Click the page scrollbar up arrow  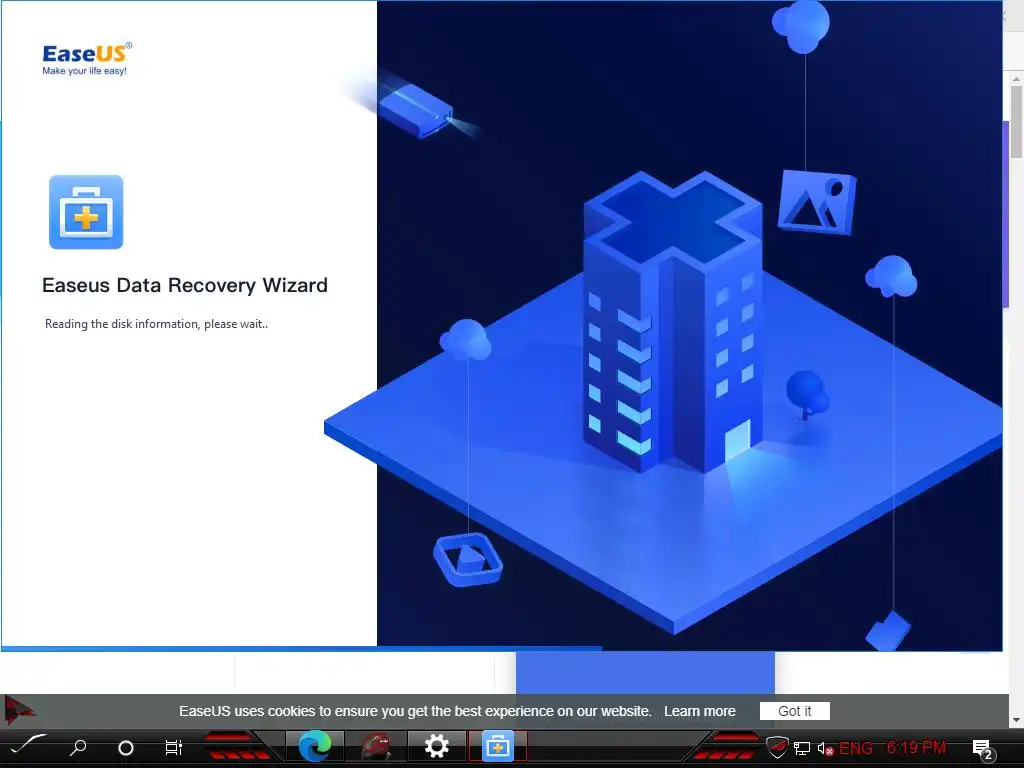[1016, 79]
